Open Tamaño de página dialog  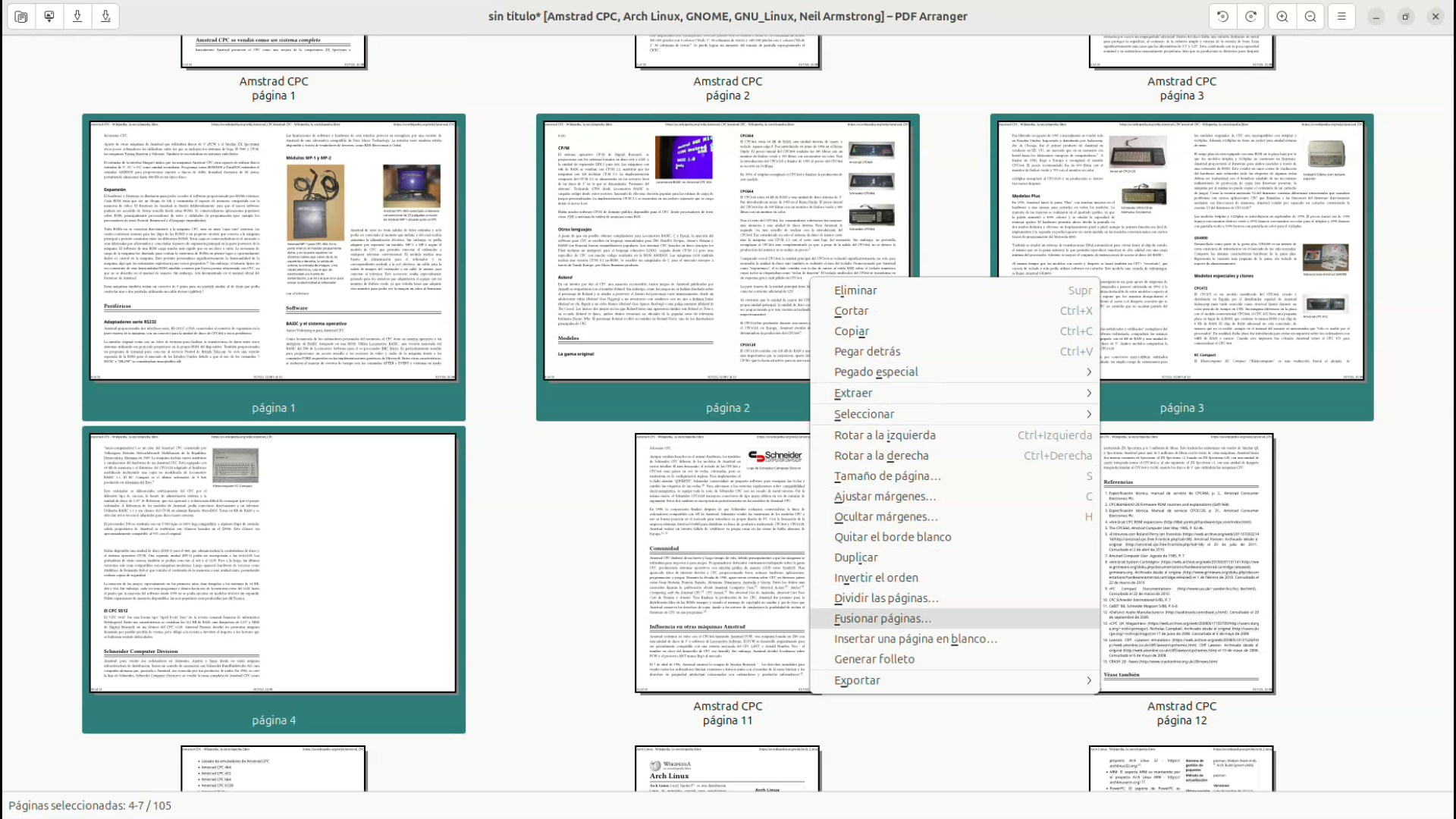point(955,477)
